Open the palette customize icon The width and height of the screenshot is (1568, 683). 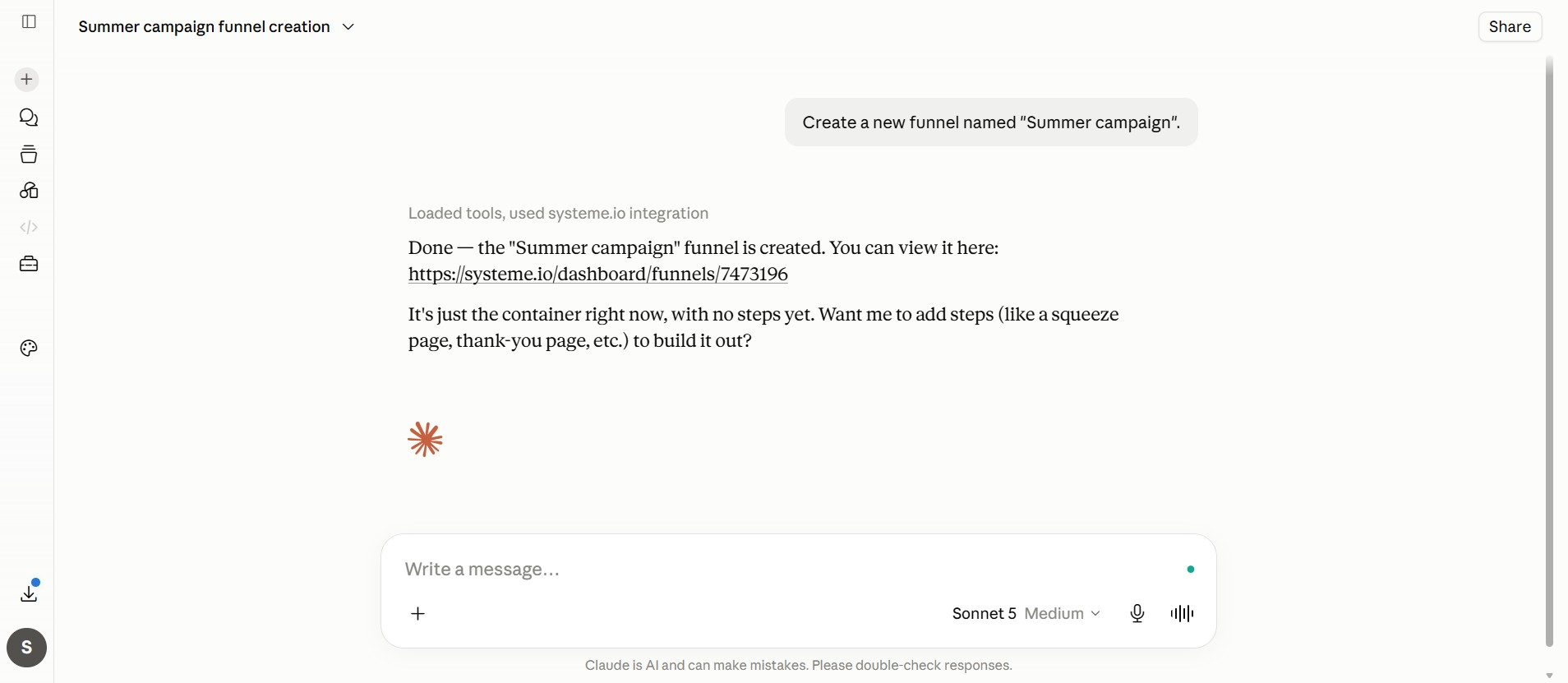pos(29,348)
